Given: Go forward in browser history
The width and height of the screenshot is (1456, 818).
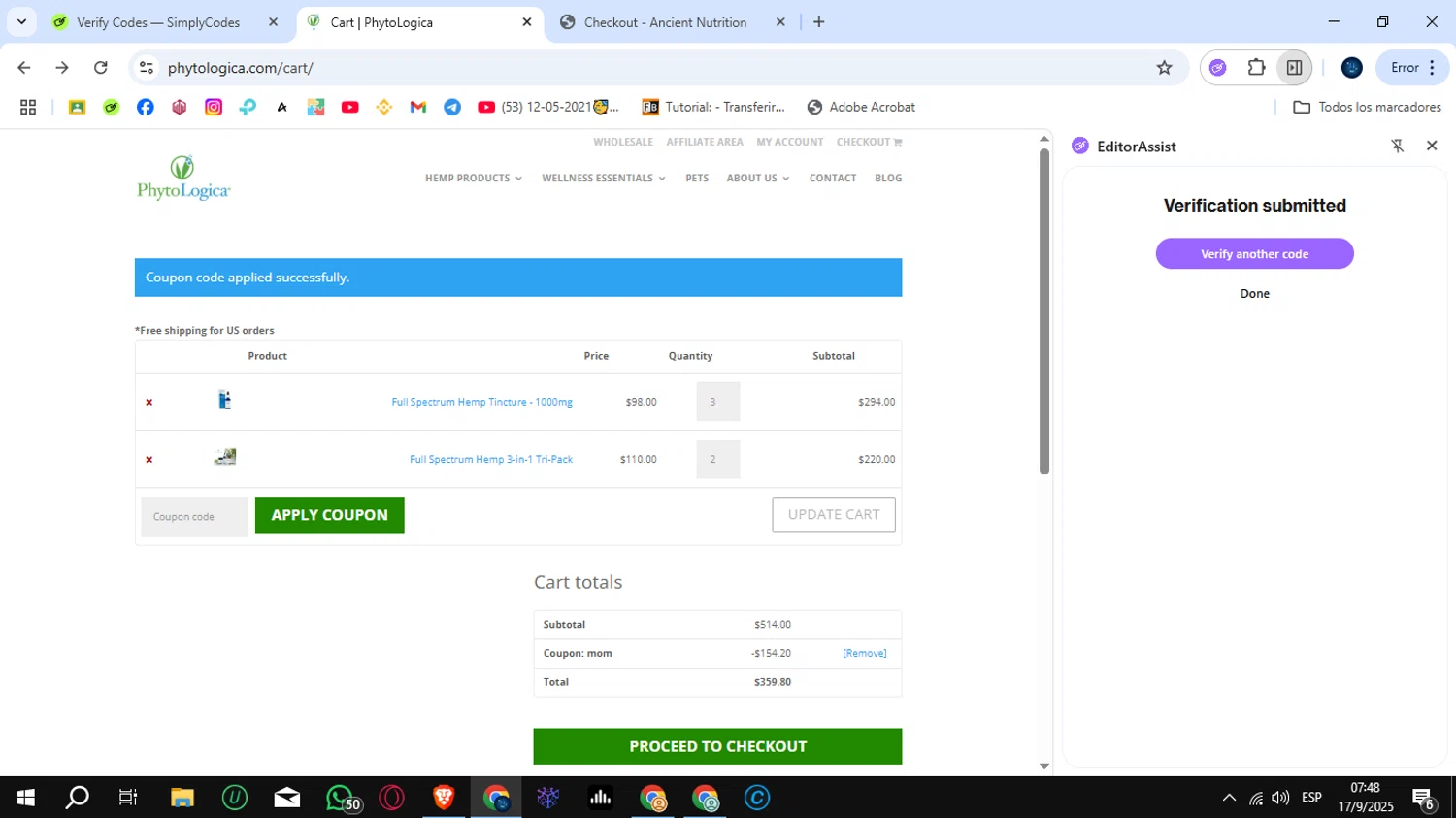Looking at the screenshot, I should tap(62, 68).
